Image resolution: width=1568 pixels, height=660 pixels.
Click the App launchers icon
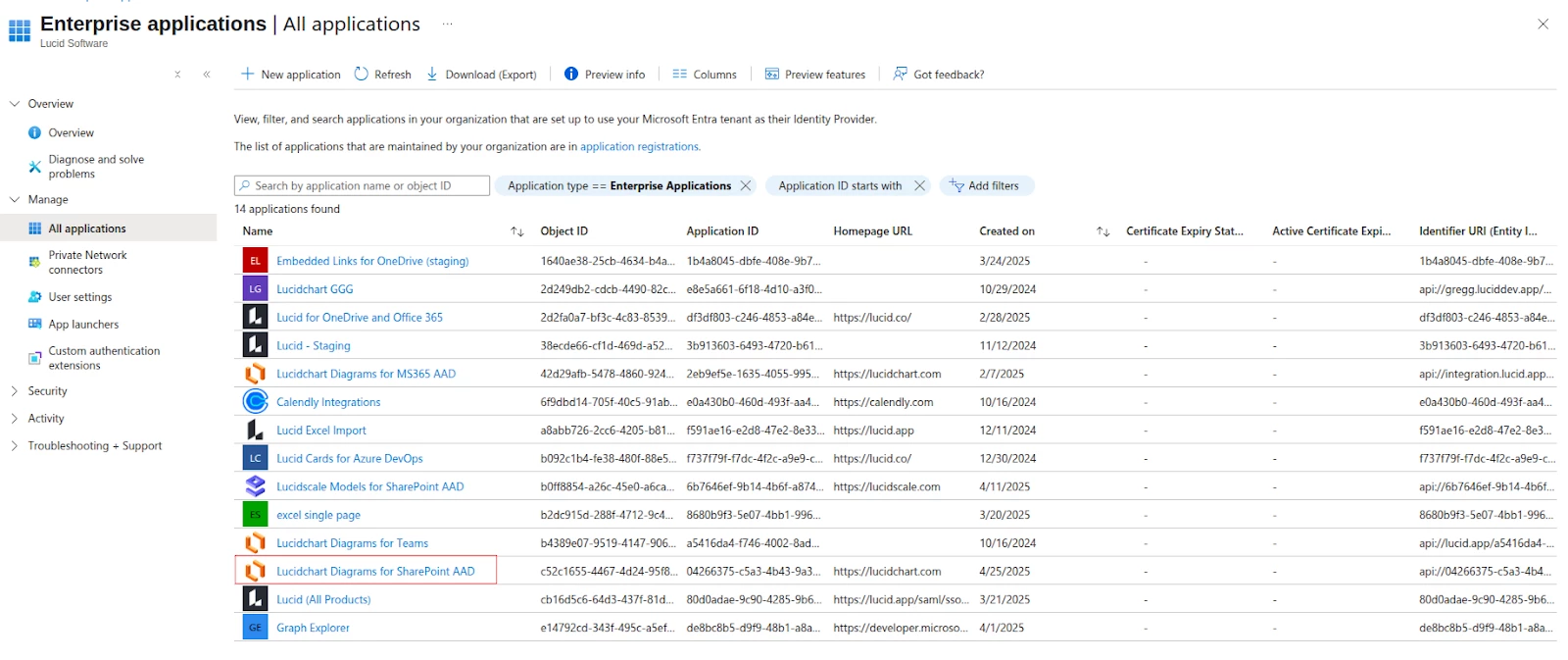click(35, 324)
